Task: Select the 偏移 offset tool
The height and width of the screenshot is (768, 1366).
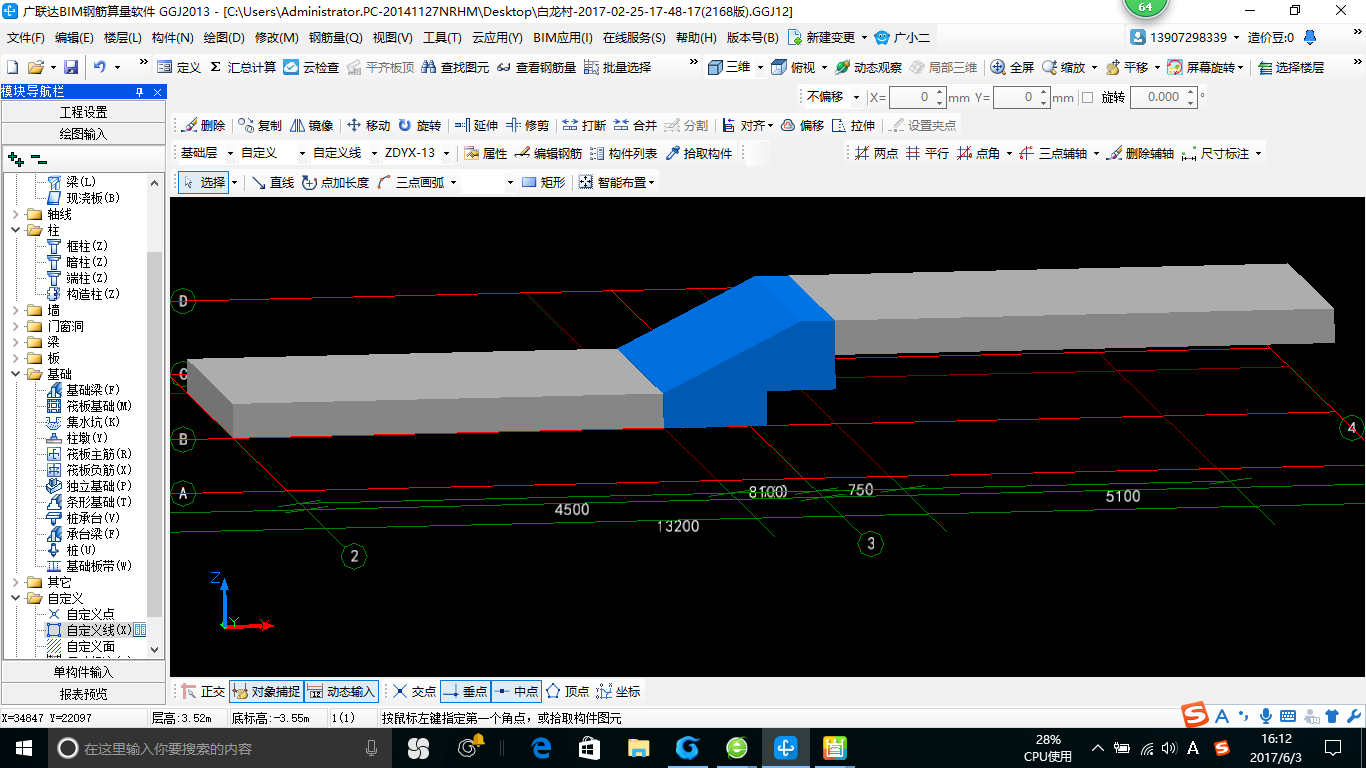Action: (x=803, y=126)
